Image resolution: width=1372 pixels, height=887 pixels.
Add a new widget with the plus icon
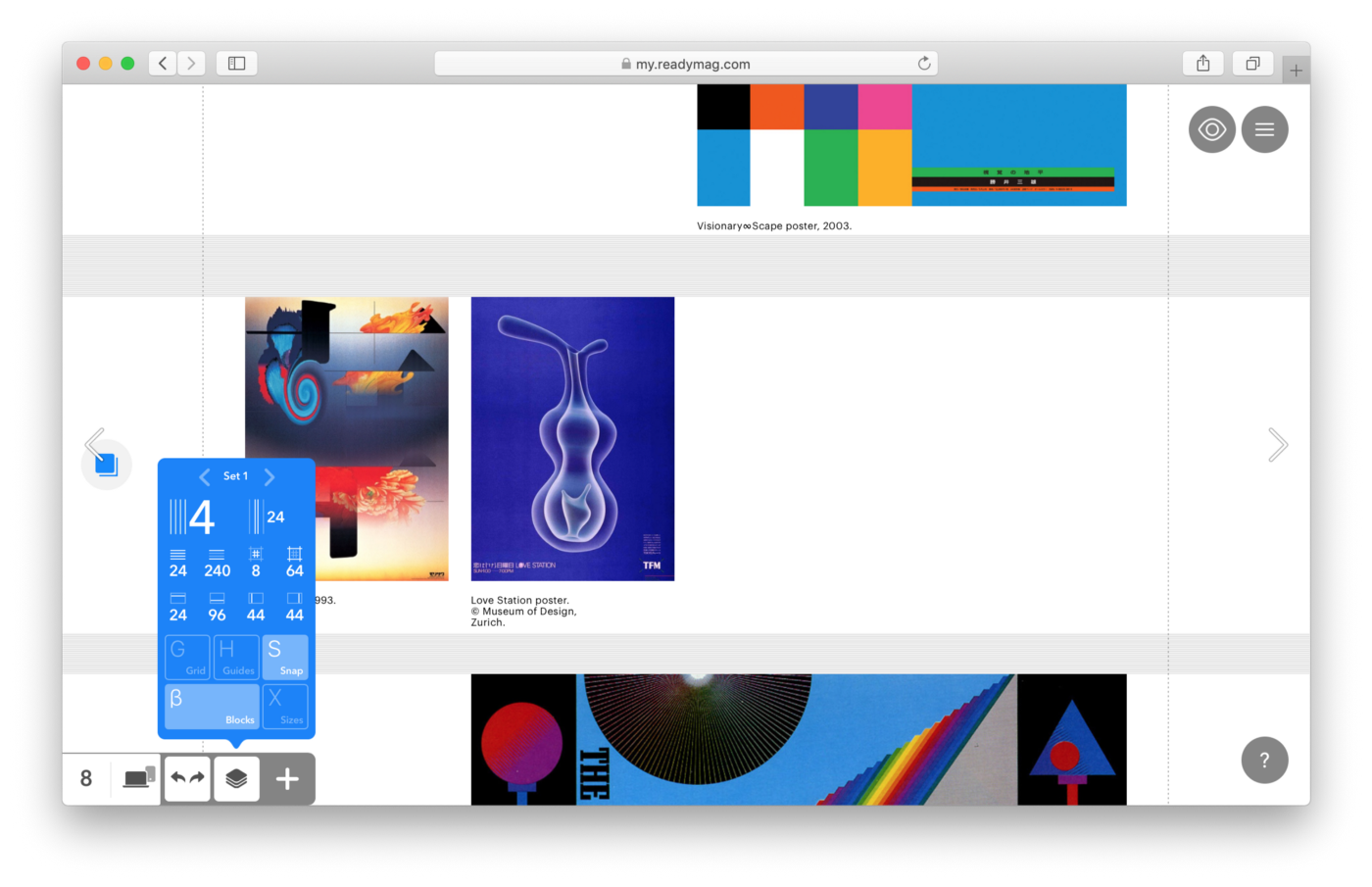pyautogui.click(x=287, y=778)
